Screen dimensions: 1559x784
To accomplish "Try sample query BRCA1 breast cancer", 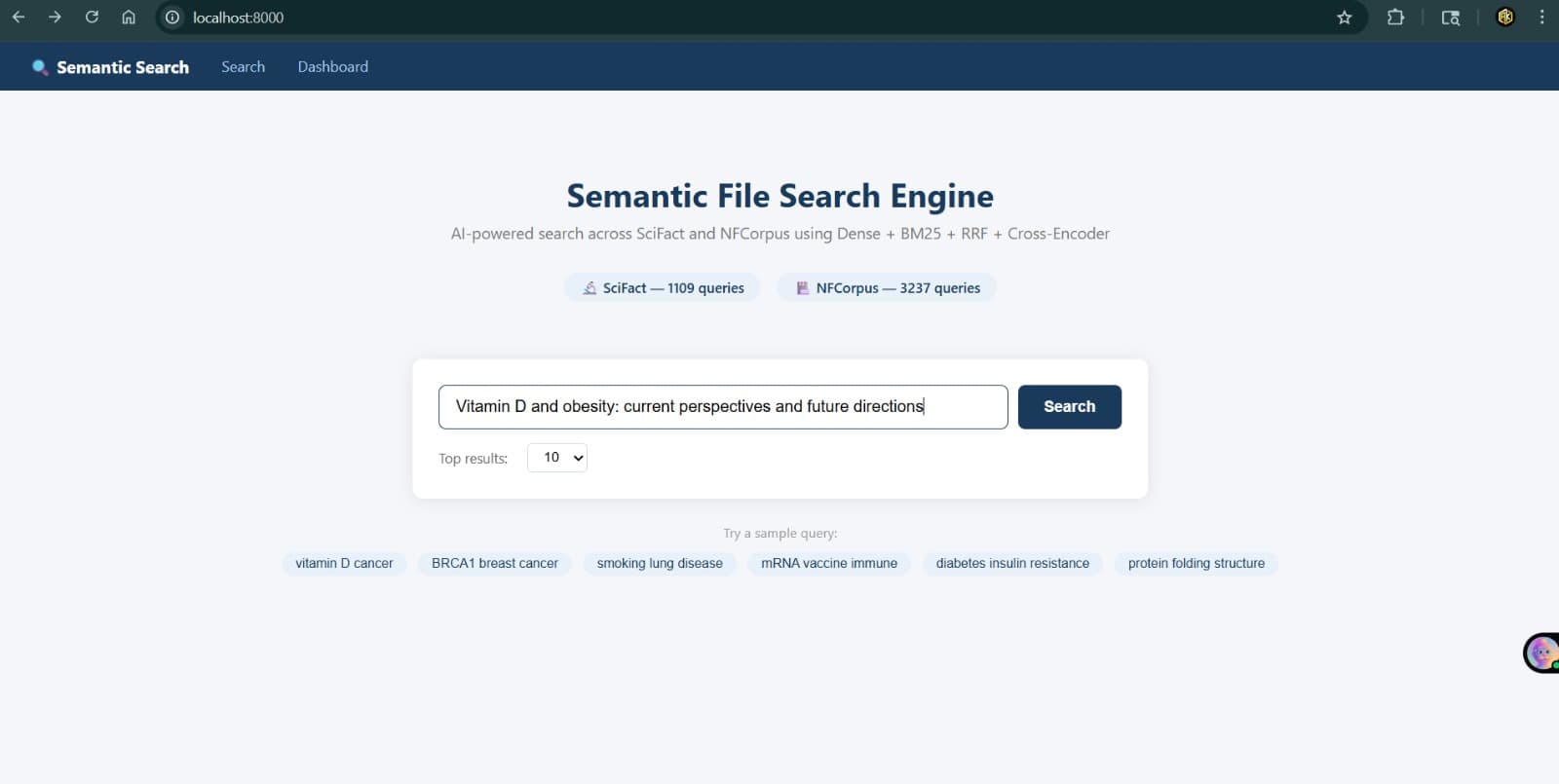I will pos(495,564).
